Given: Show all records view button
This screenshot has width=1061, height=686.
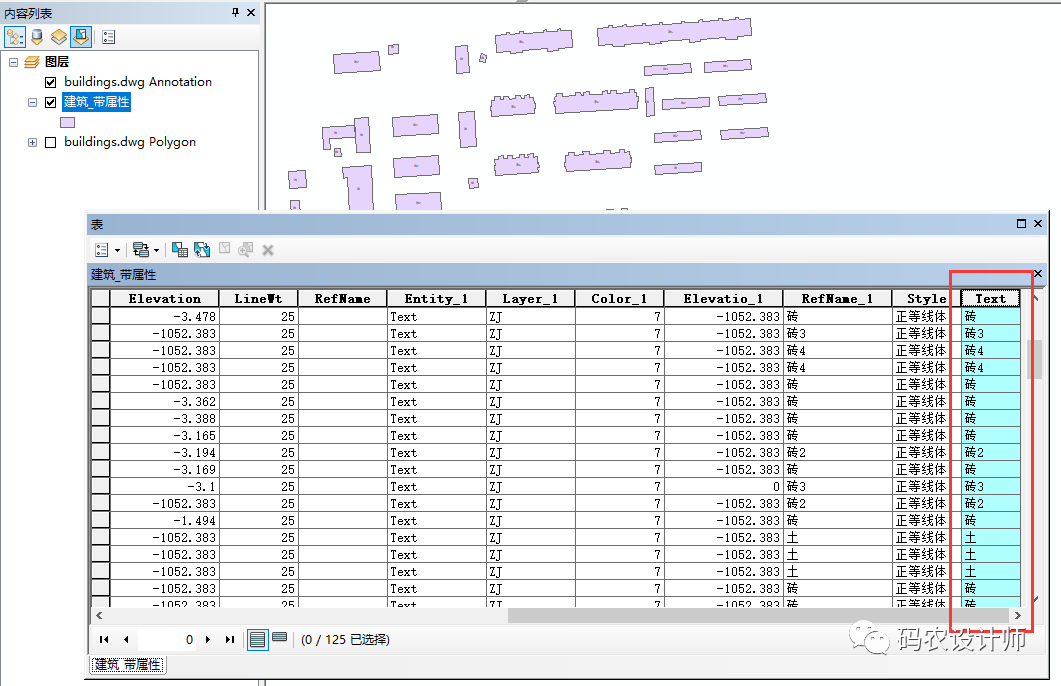Looking at the screenshot, I should [x=258, y=639].
